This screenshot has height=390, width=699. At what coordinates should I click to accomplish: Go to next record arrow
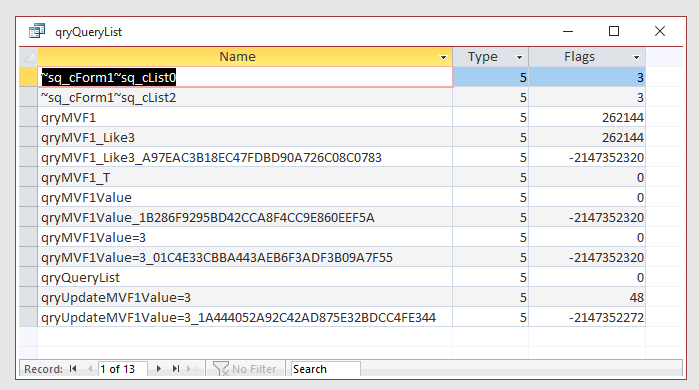click(159, 369)
